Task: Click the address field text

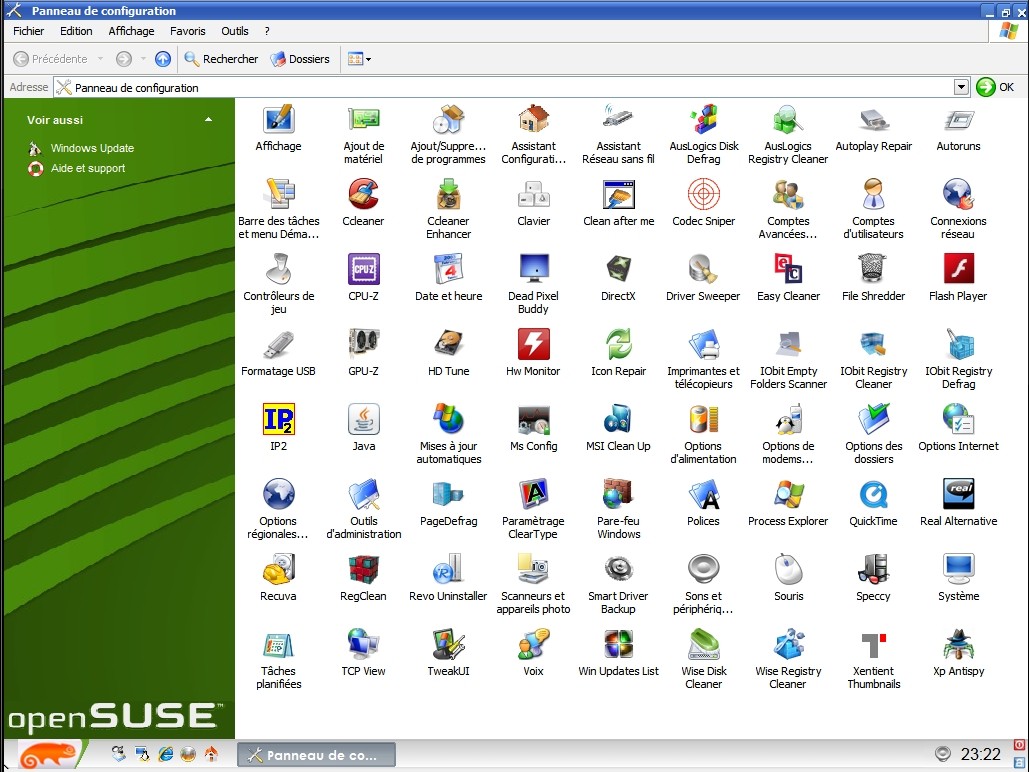Action: tap(136, 87)
